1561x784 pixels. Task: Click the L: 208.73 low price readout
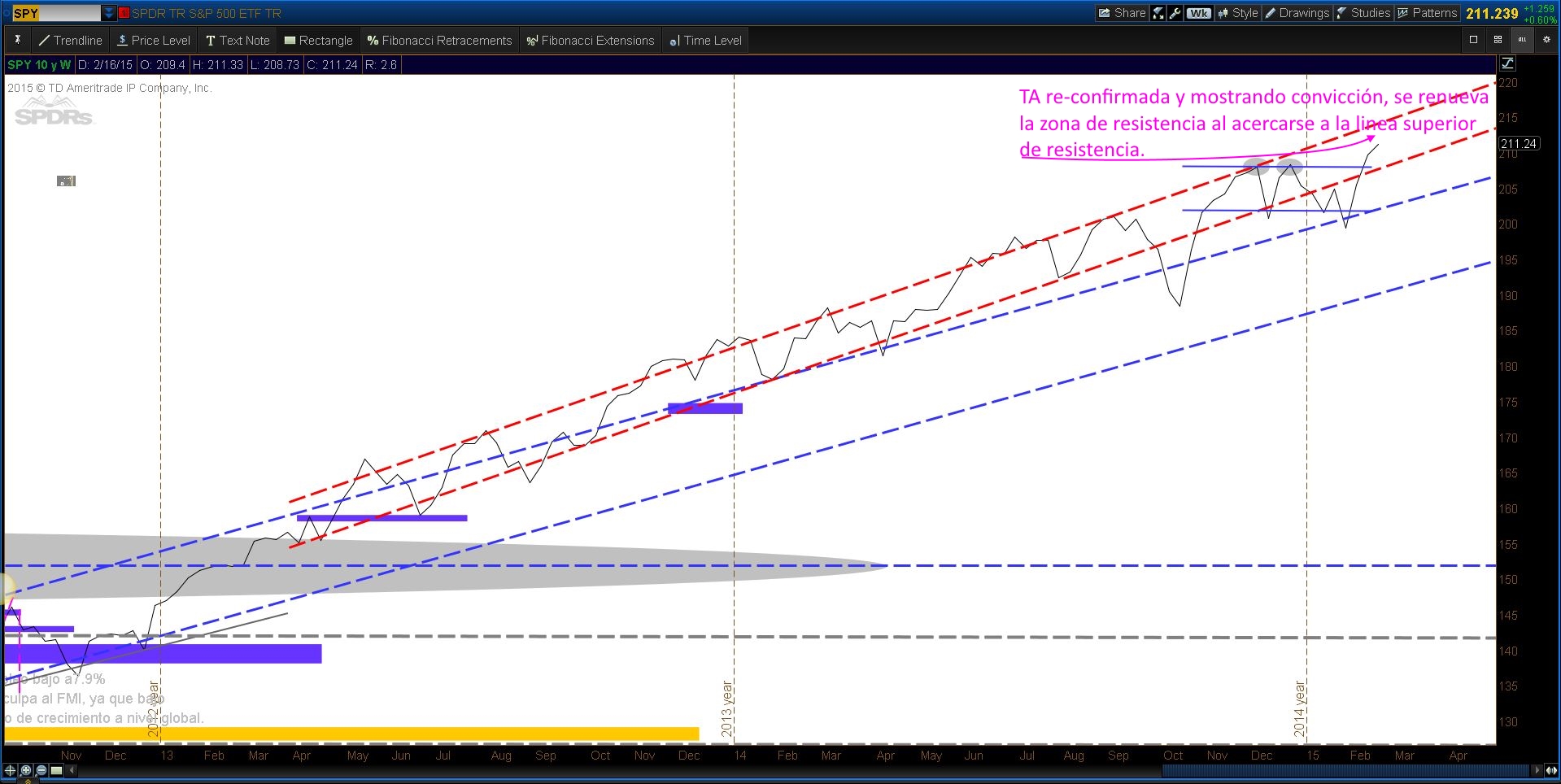pyautogui.click(x=274, y=64)
